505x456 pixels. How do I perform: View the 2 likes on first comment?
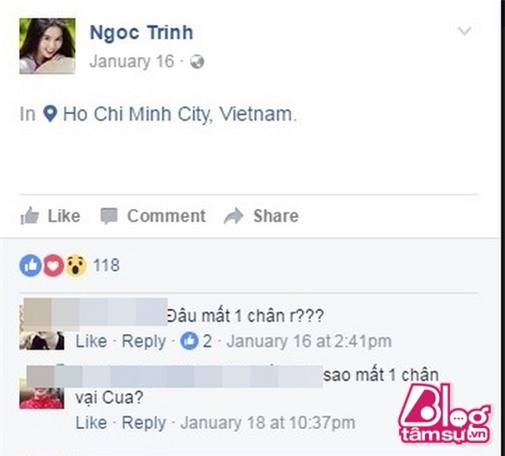(x=196, y=341)
